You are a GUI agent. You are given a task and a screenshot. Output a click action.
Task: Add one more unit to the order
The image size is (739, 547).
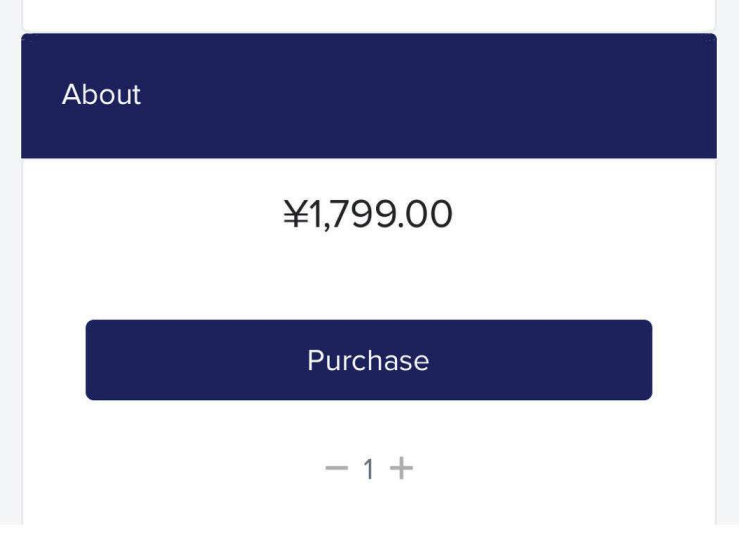pyautogui.click(x=401, y=468)
